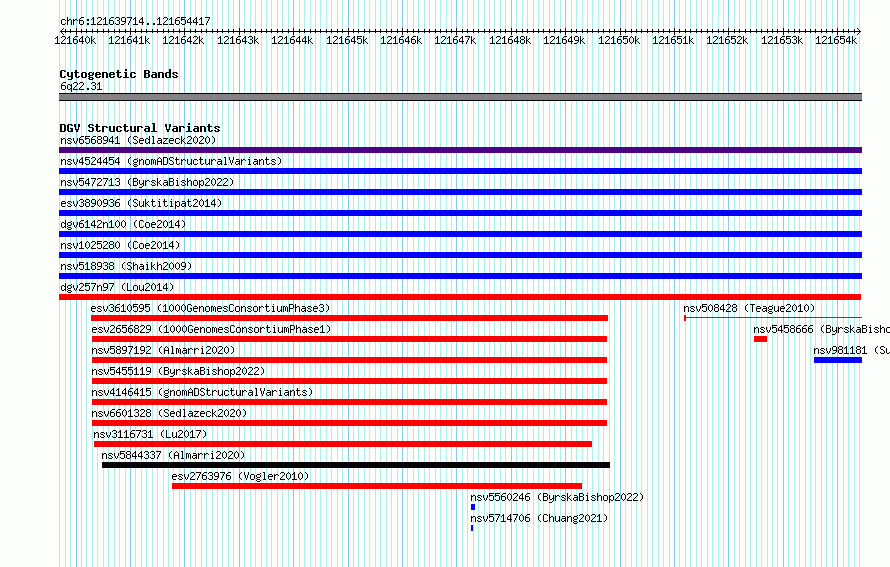Click ruler position 121645k

click(347, 40)
